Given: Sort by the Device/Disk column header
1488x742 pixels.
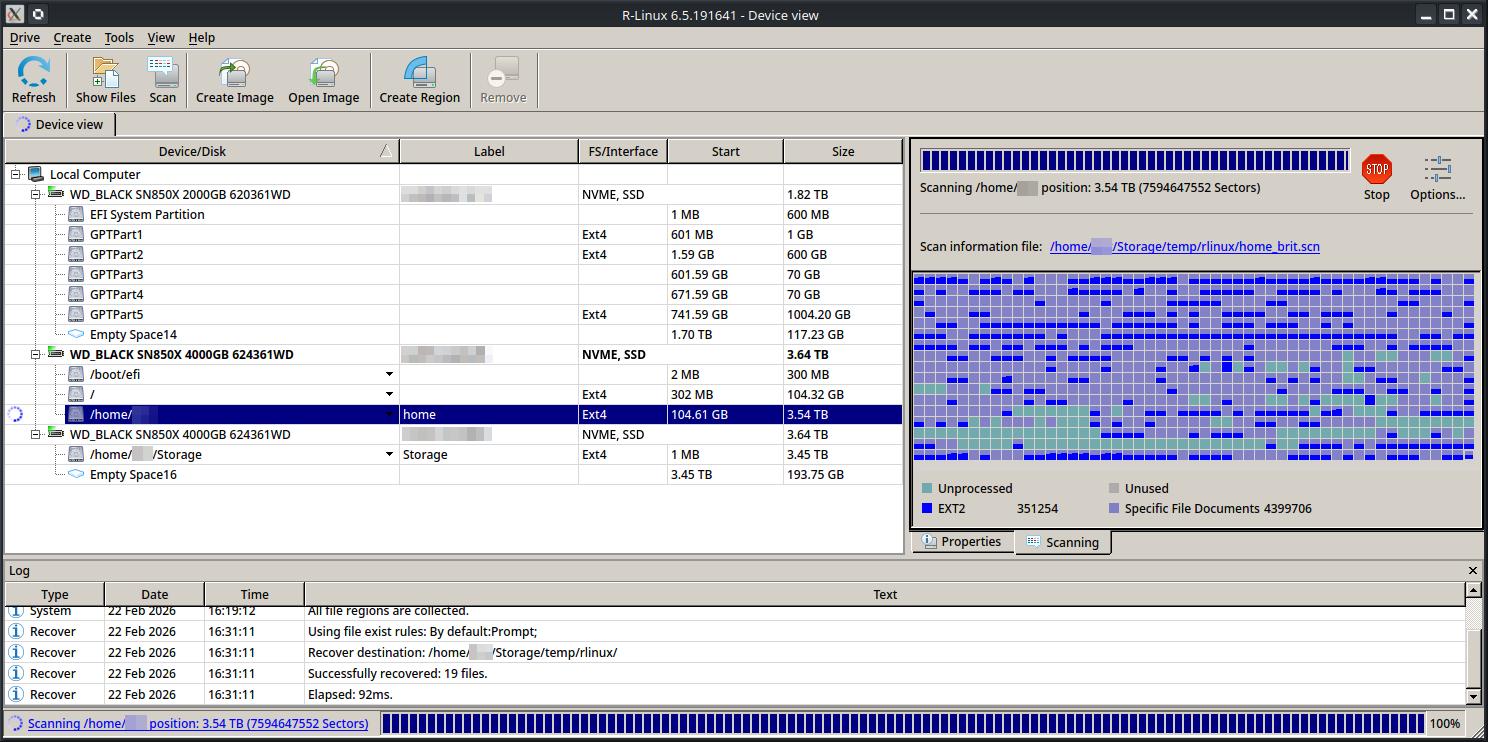Looking at the screenshot, I should click(202, 151).
